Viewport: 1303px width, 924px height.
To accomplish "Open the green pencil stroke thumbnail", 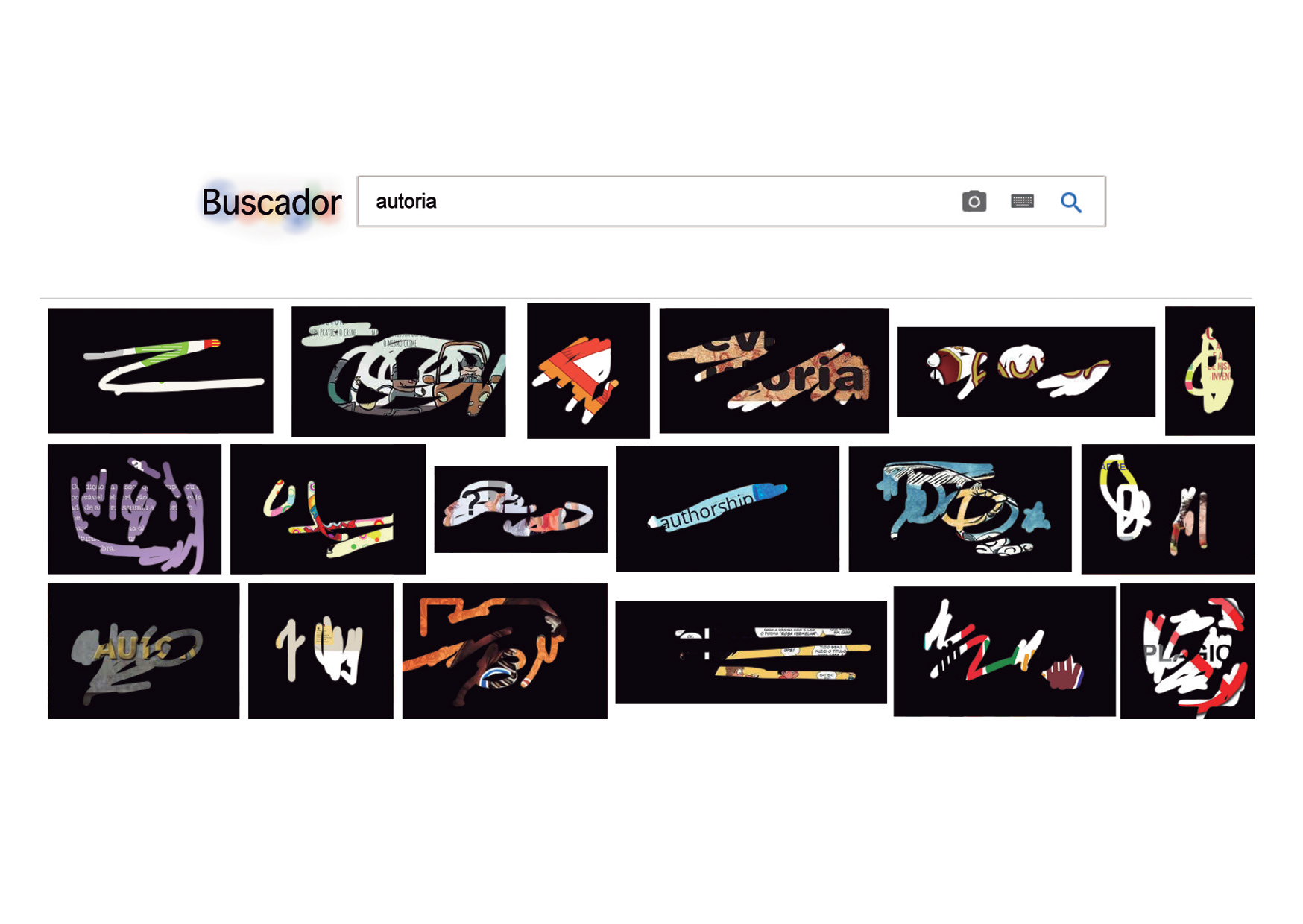I will [160, 370].
